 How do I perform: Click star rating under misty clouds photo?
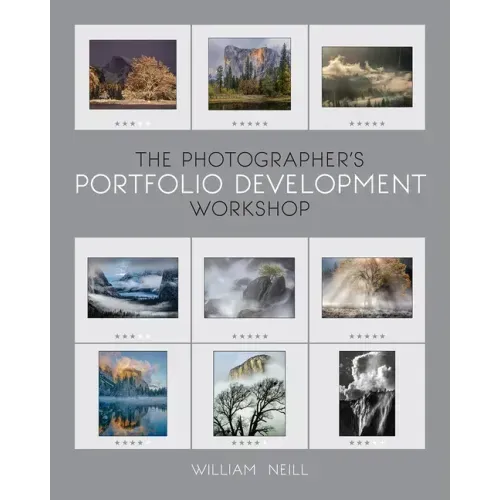pyautogui.click(x=367, y=124)
